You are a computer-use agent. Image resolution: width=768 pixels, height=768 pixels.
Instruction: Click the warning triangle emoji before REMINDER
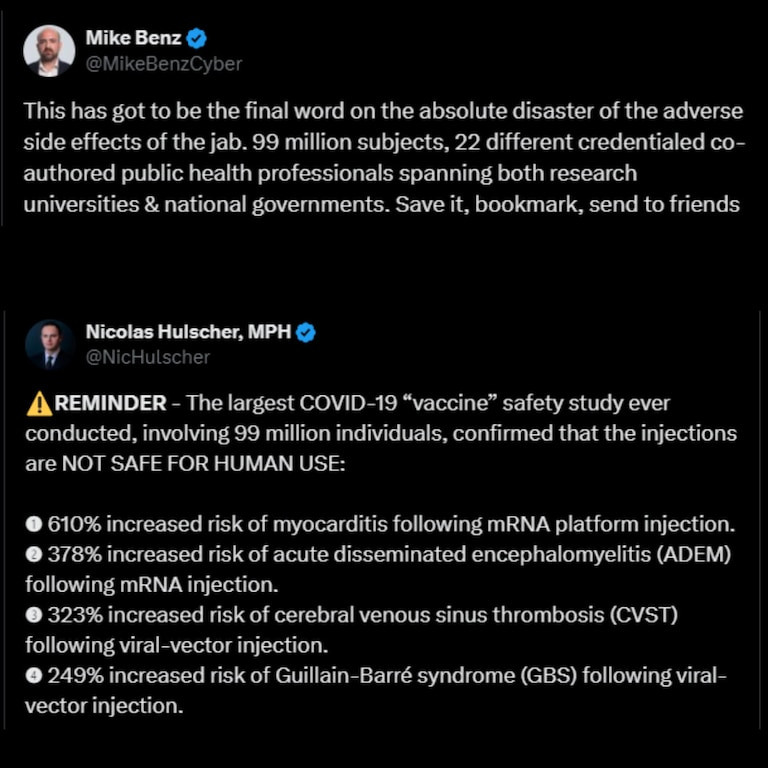point(39,404)
